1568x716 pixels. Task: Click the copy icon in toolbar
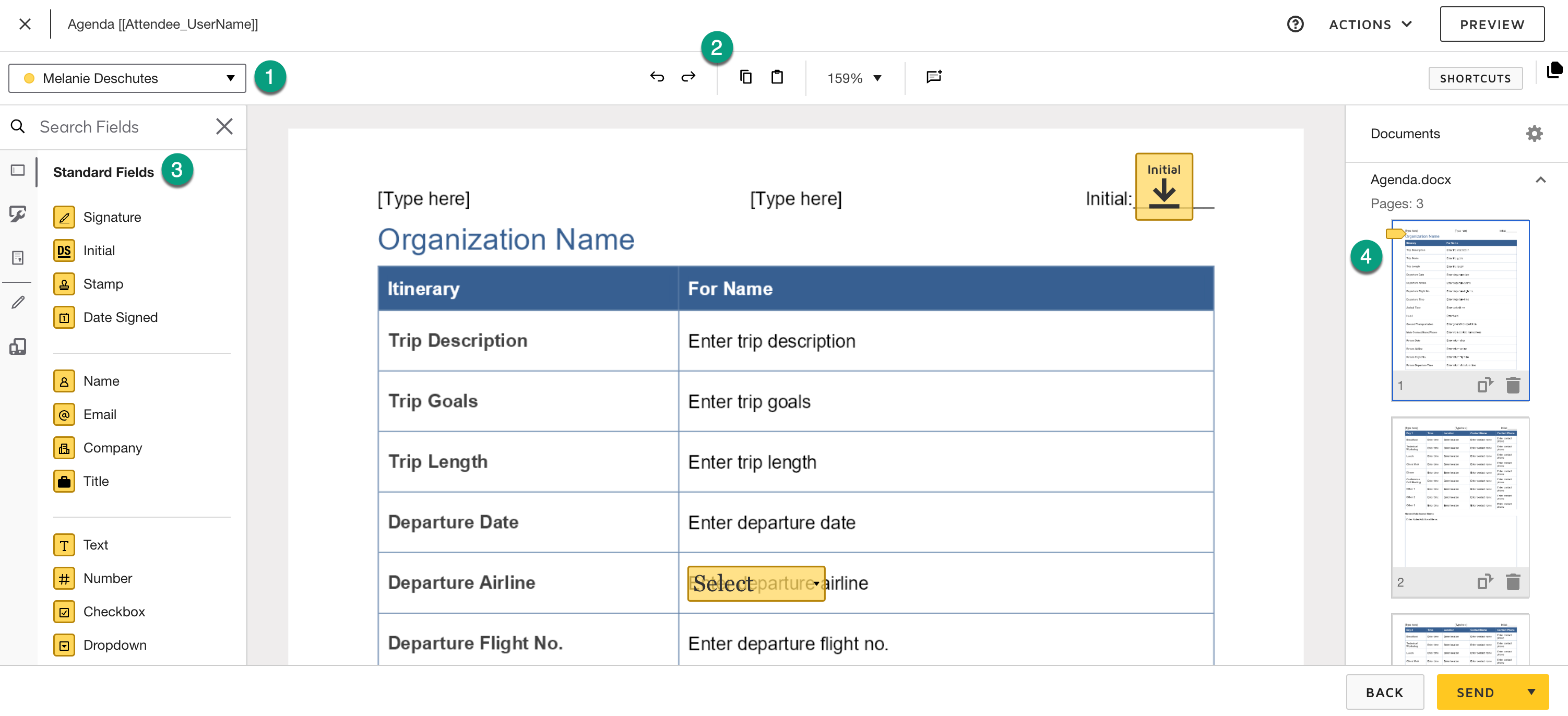tap(746, 77)
